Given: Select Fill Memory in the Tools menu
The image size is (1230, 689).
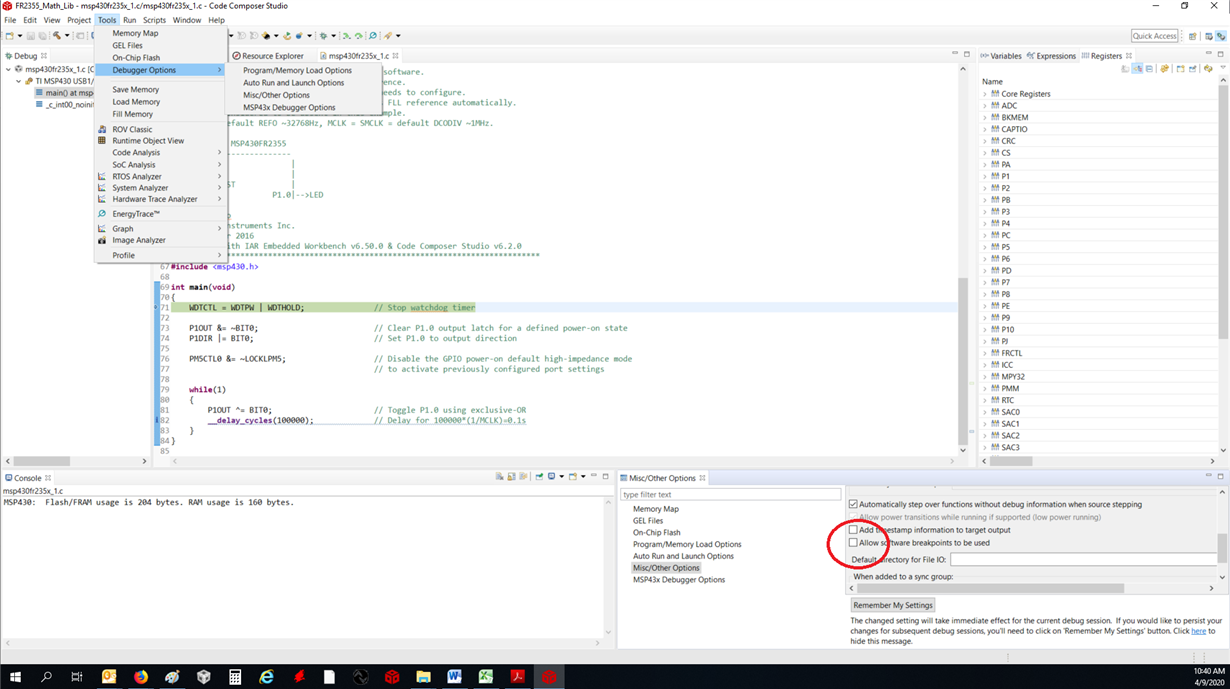Looking at the screenshot, I should 160,114.
